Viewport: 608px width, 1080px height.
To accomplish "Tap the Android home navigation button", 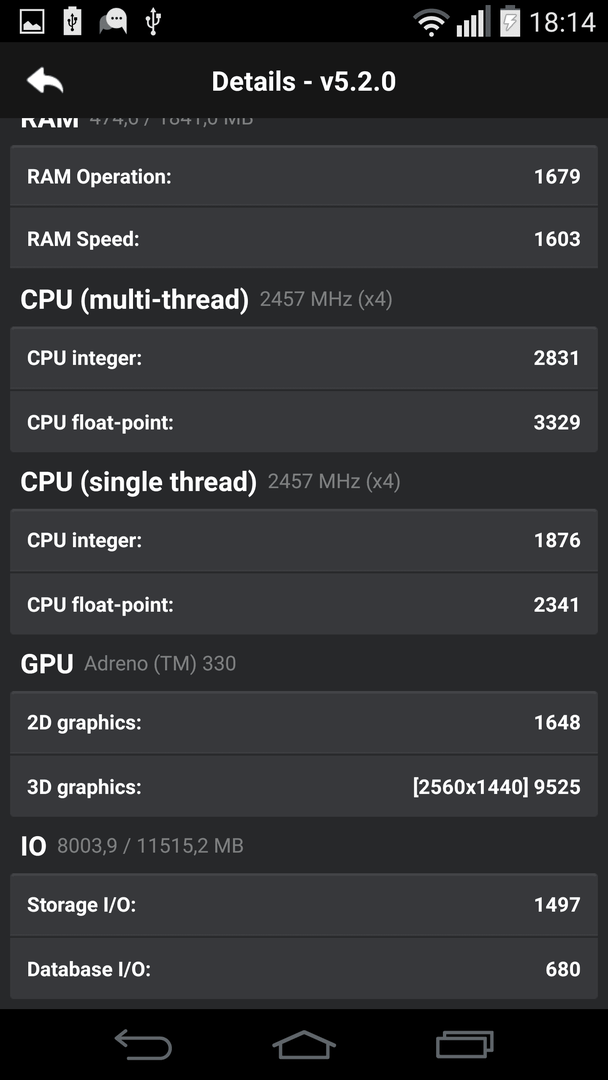I will point(304,1043).
